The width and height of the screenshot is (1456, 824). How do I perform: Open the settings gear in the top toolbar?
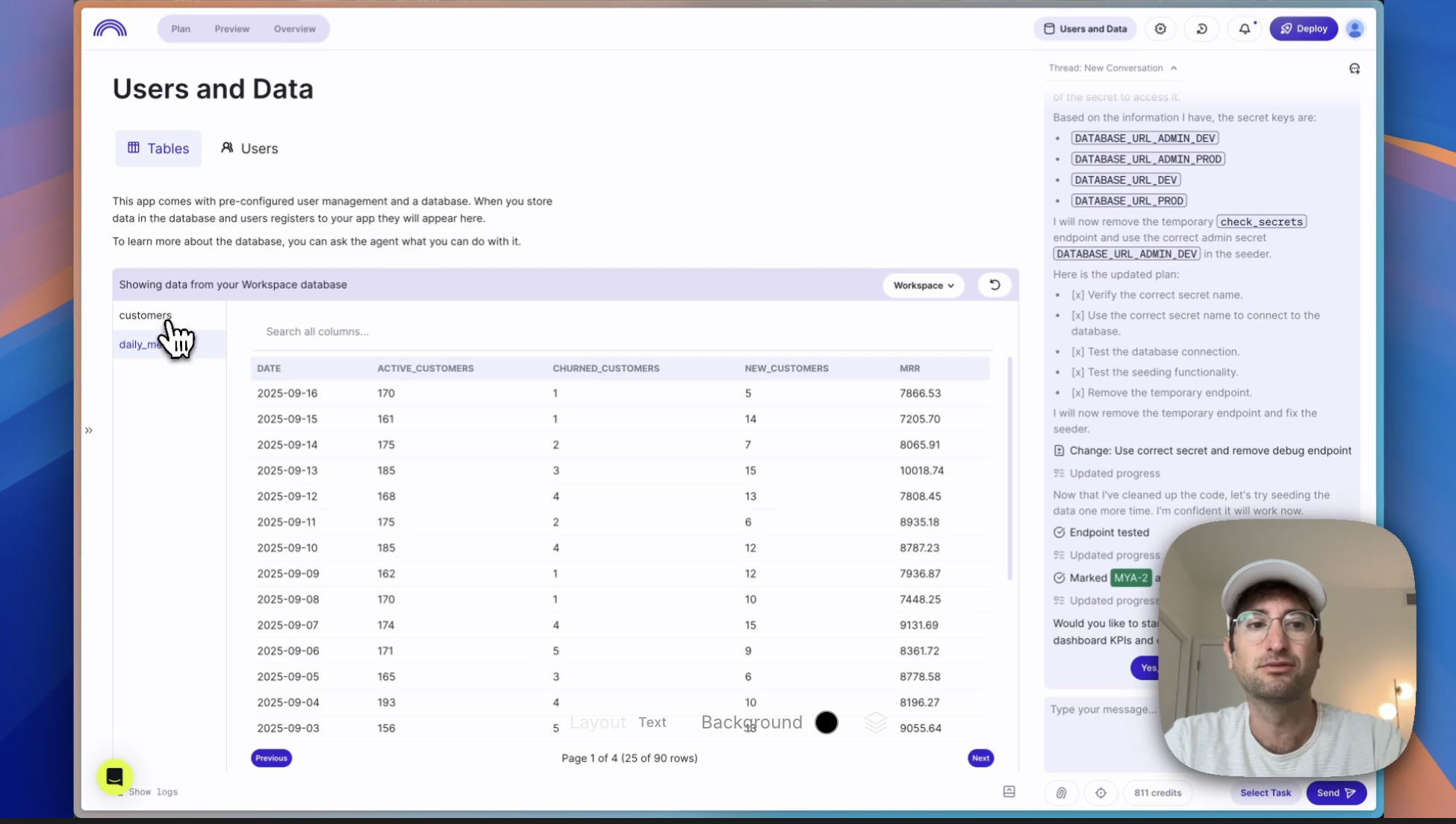click(1160, 28)
